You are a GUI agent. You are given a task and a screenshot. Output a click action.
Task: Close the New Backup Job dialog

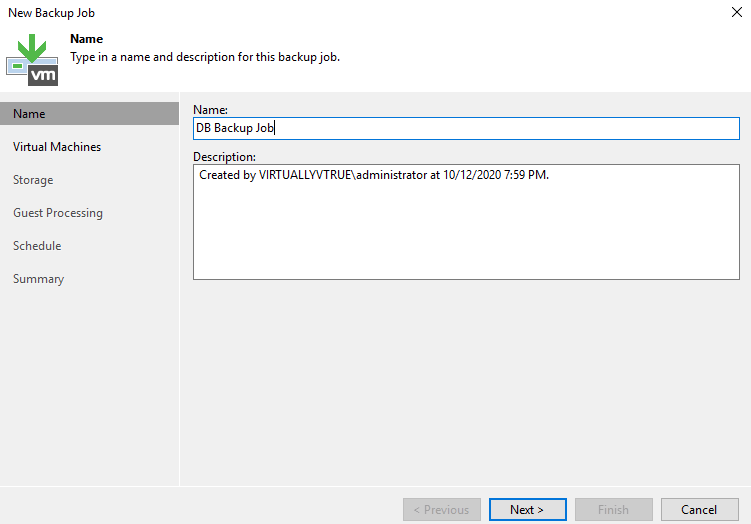736,12
